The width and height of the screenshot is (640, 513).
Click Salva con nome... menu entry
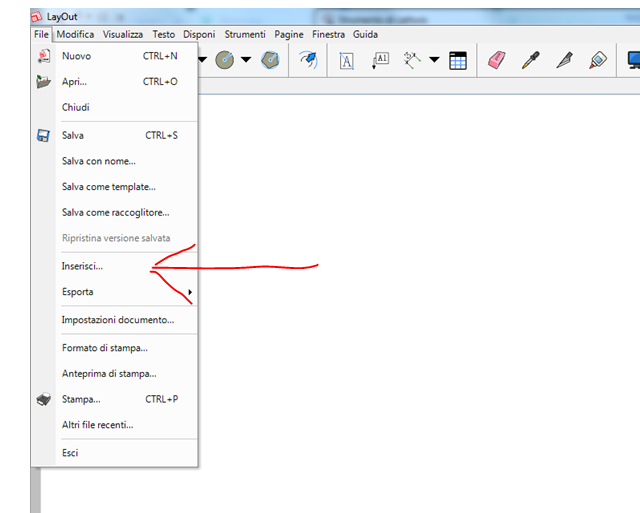98,160
